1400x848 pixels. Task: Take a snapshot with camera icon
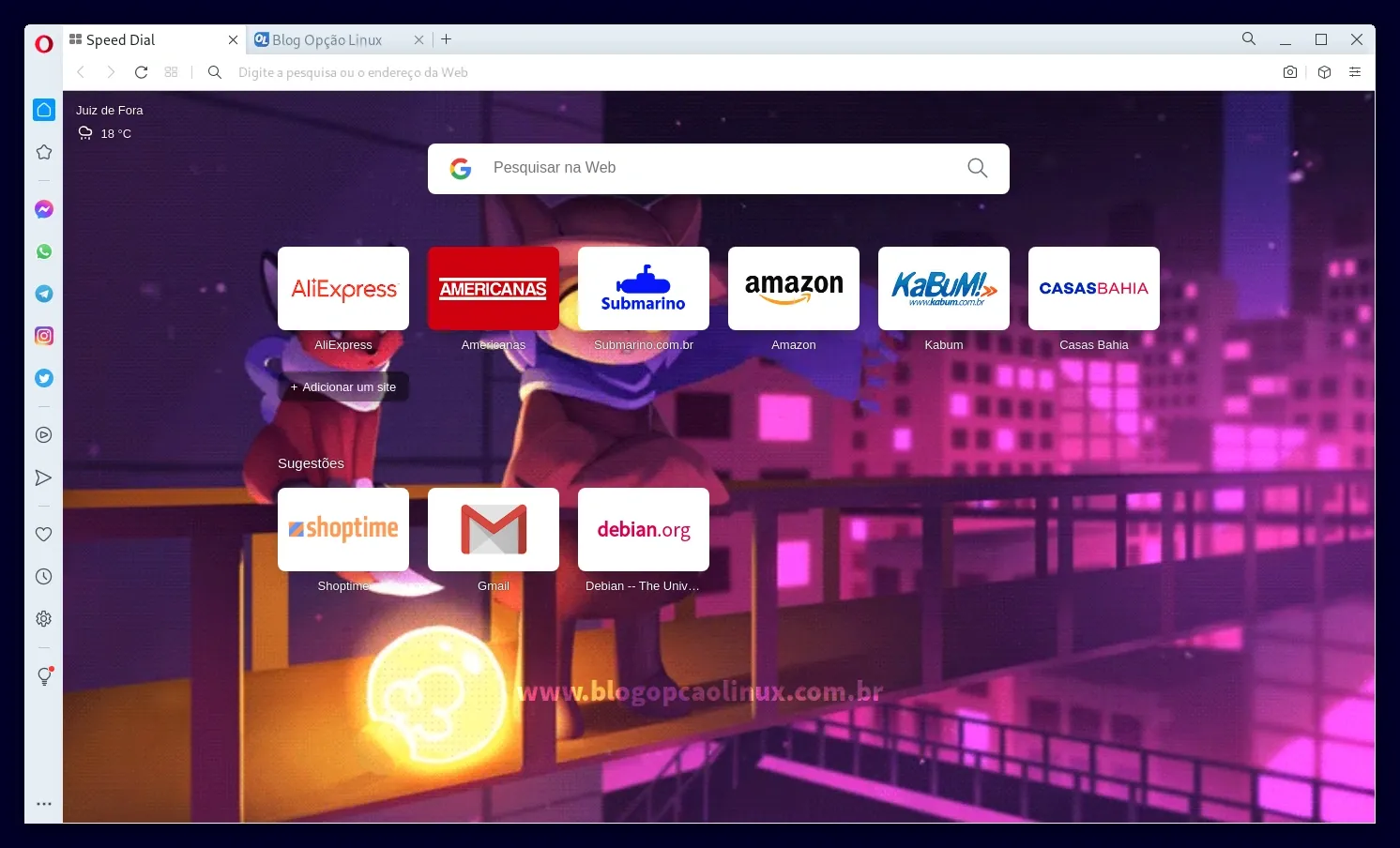click(x=1290, y=72)
